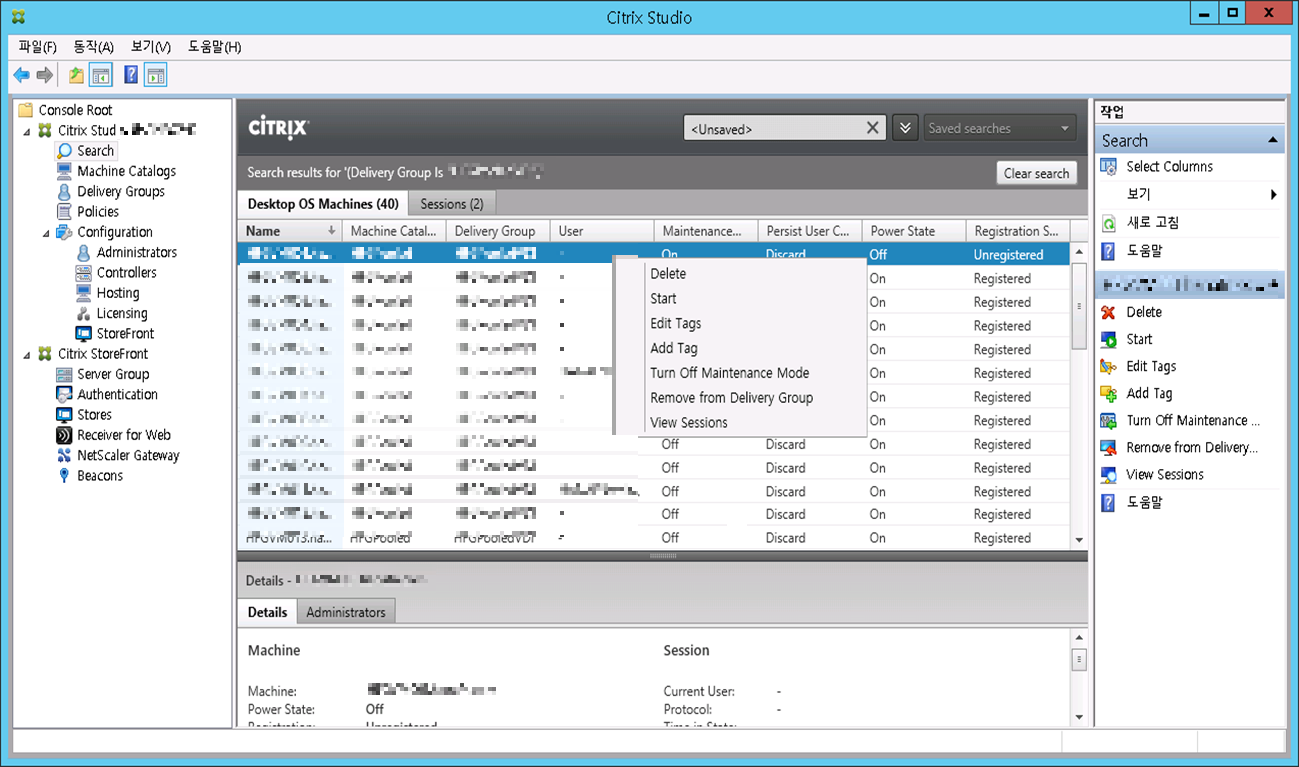Switch to the Administrators details tab
Viewport: 1299px width, 767px height.
[x=346, y=612]
